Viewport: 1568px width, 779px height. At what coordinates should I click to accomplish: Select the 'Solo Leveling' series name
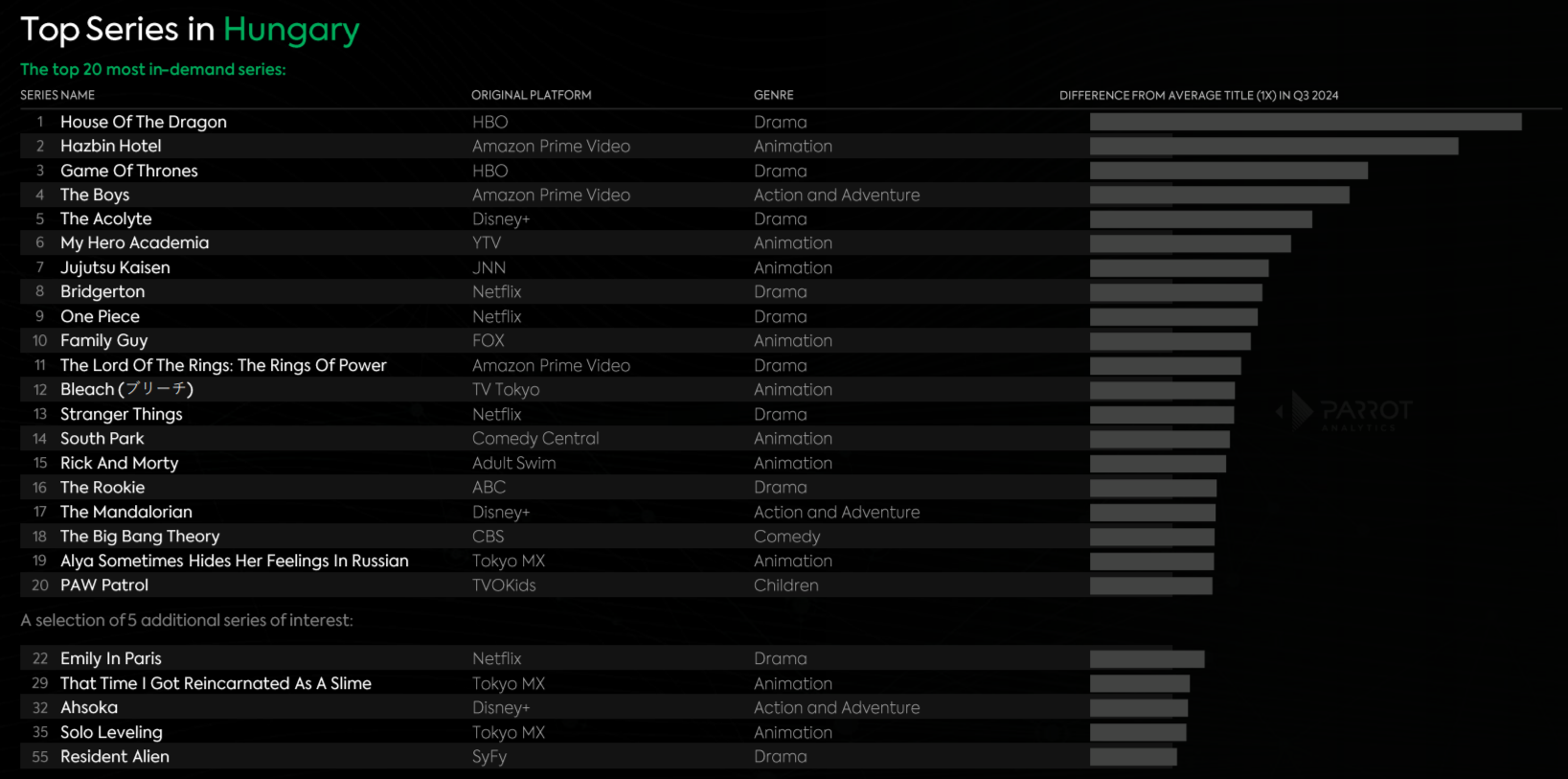click(111, 732)
